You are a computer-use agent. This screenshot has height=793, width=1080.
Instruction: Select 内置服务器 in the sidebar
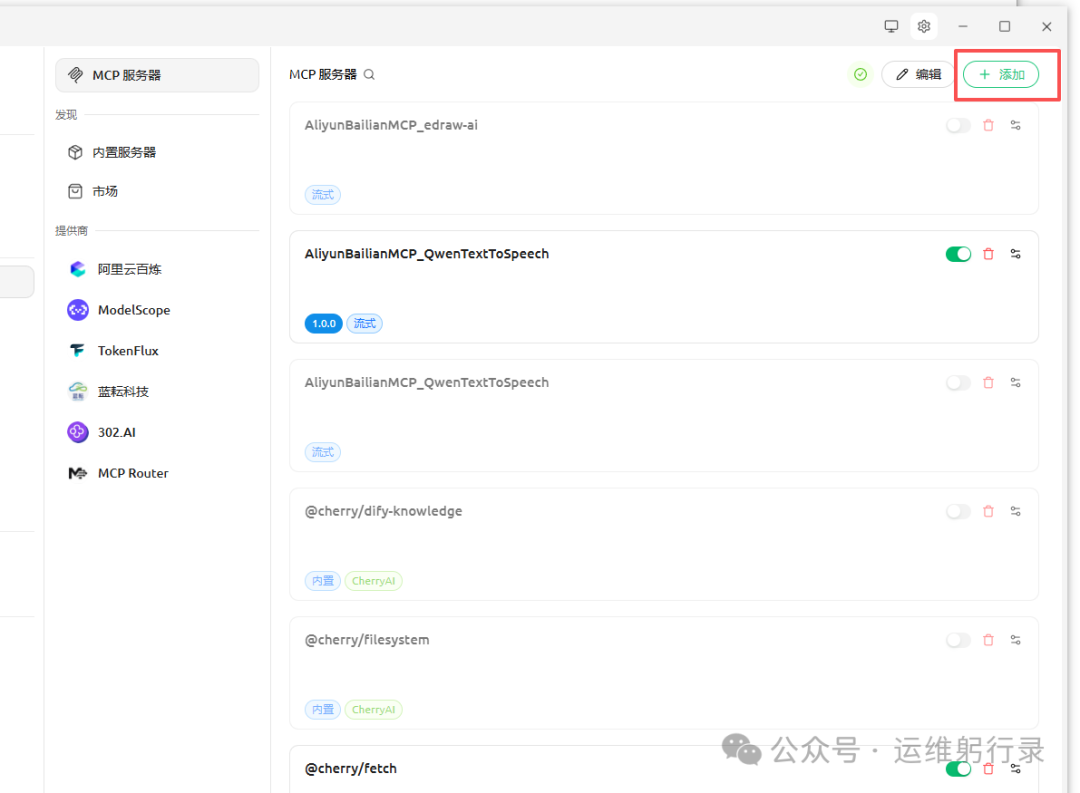124,152
